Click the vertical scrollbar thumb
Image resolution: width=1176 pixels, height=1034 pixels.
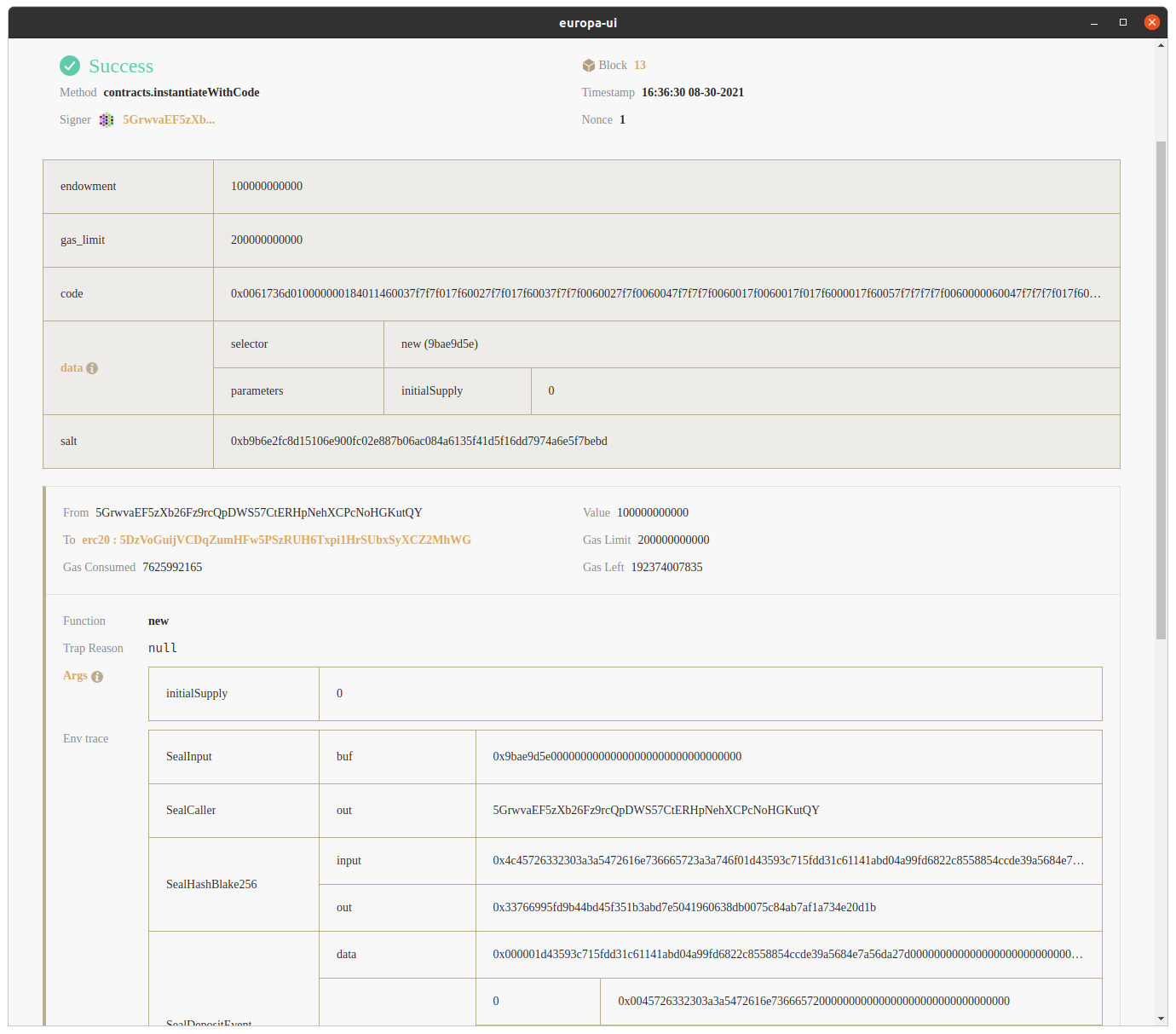coord(1161,390)
